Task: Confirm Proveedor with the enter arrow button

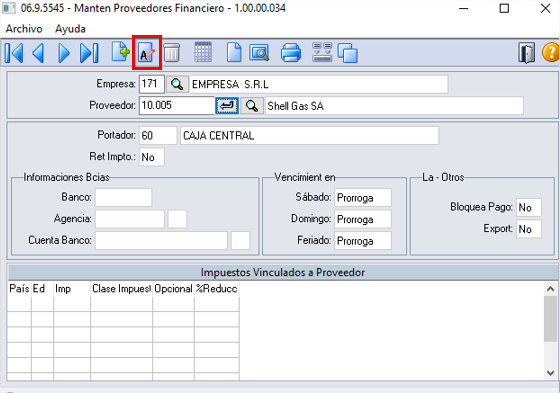Action: pos(227,106)
